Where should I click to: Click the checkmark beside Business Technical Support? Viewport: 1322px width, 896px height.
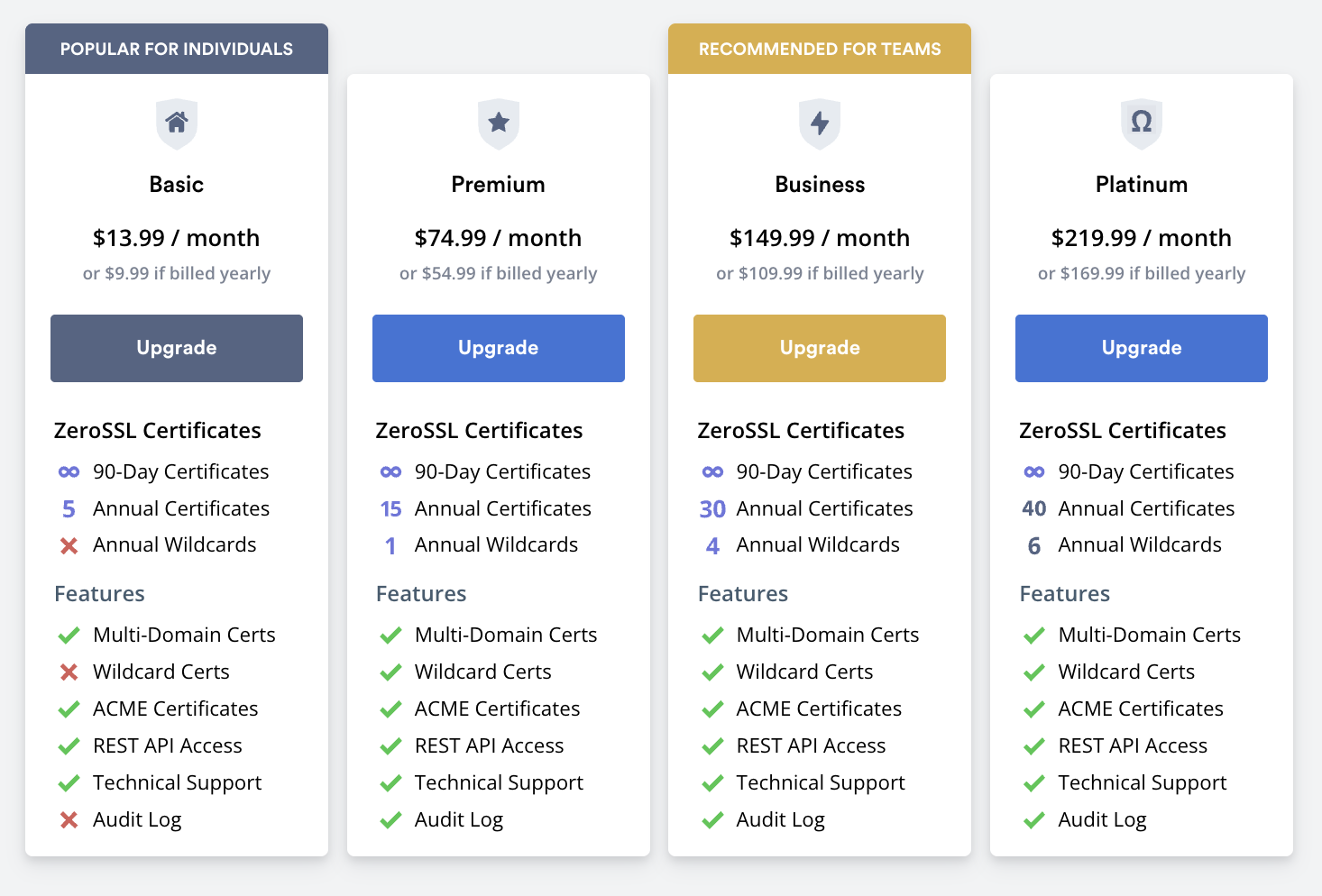(712, 783)
